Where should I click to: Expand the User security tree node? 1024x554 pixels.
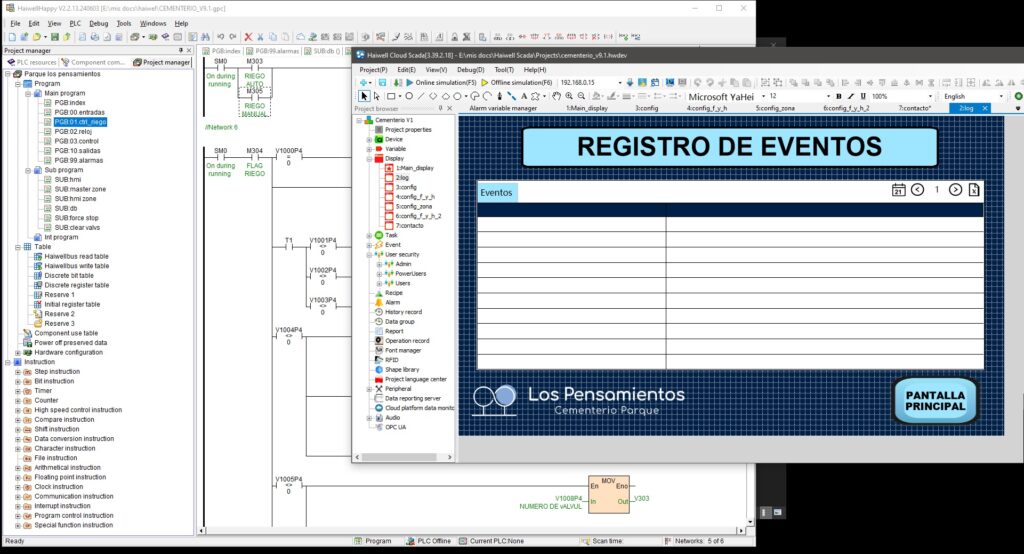point(368,254)
